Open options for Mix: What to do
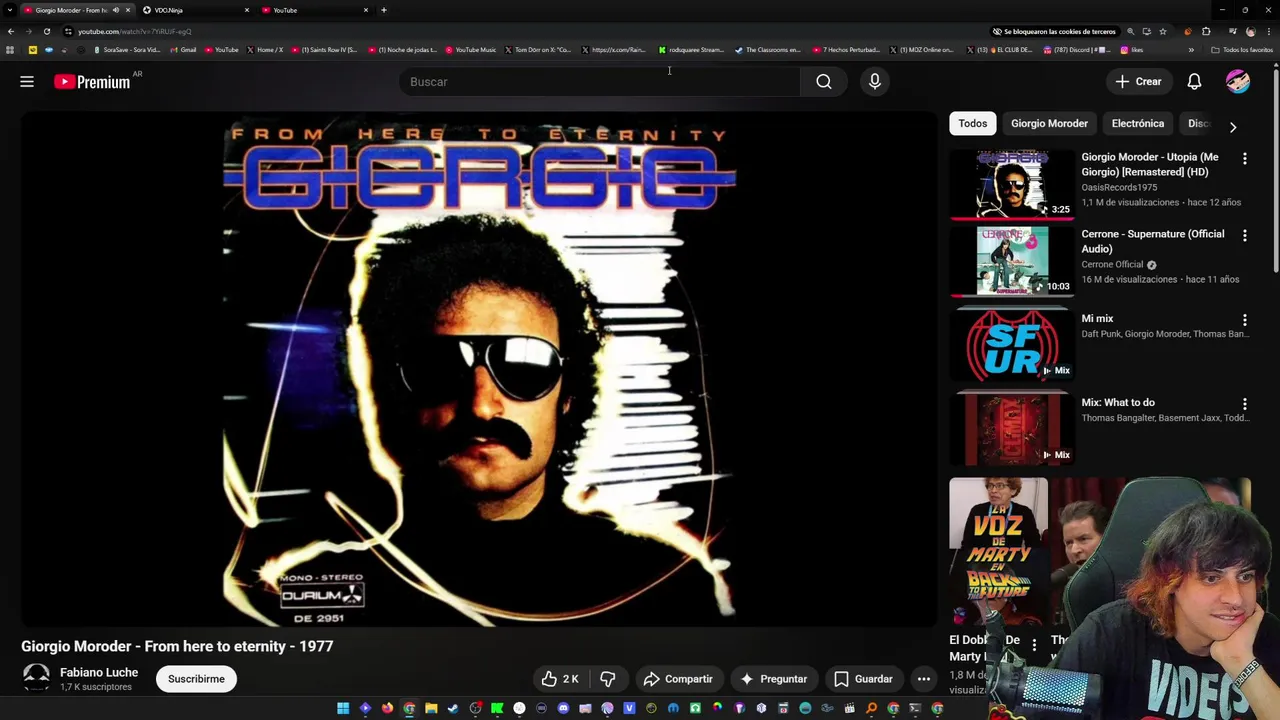Viewport: 1280px width, 720px height. [1244, 404]
